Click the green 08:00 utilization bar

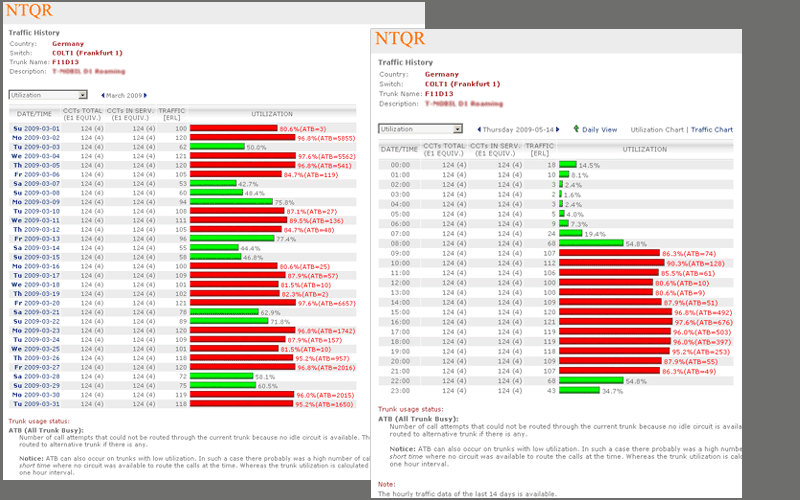click(x=590, y=243)
